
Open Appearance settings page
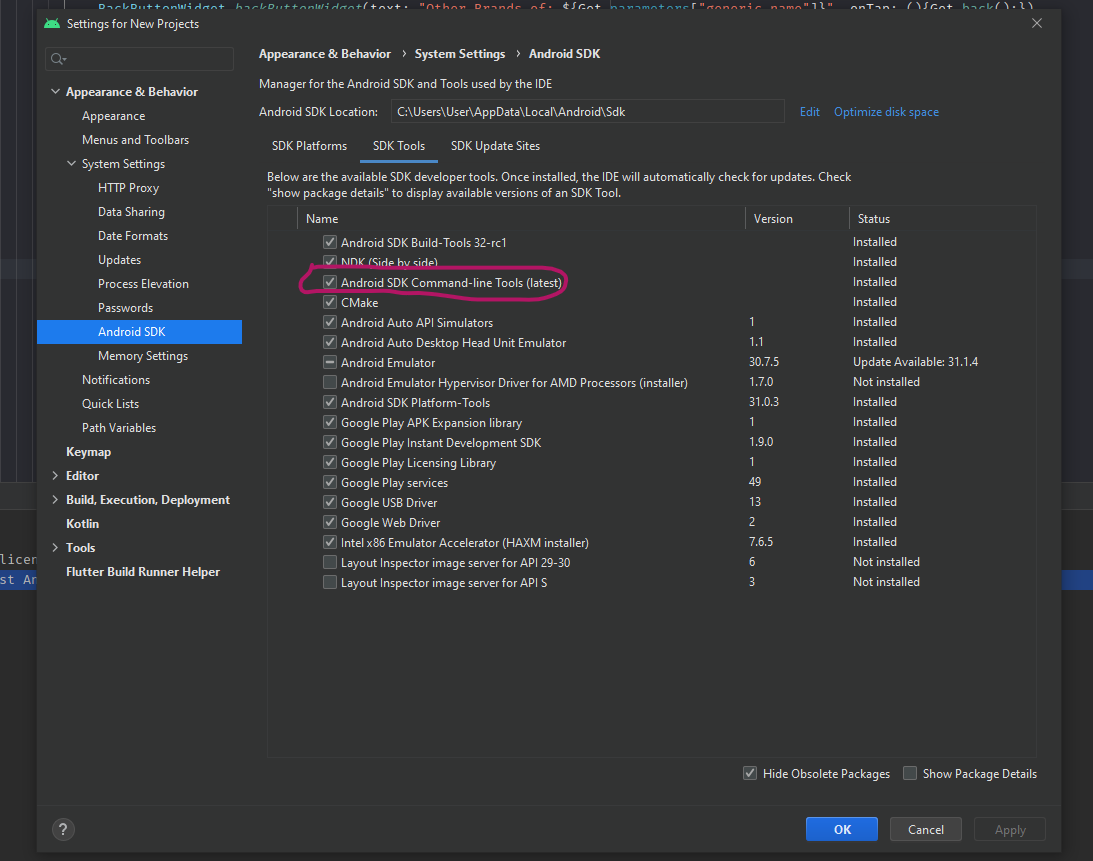(114, 116)
